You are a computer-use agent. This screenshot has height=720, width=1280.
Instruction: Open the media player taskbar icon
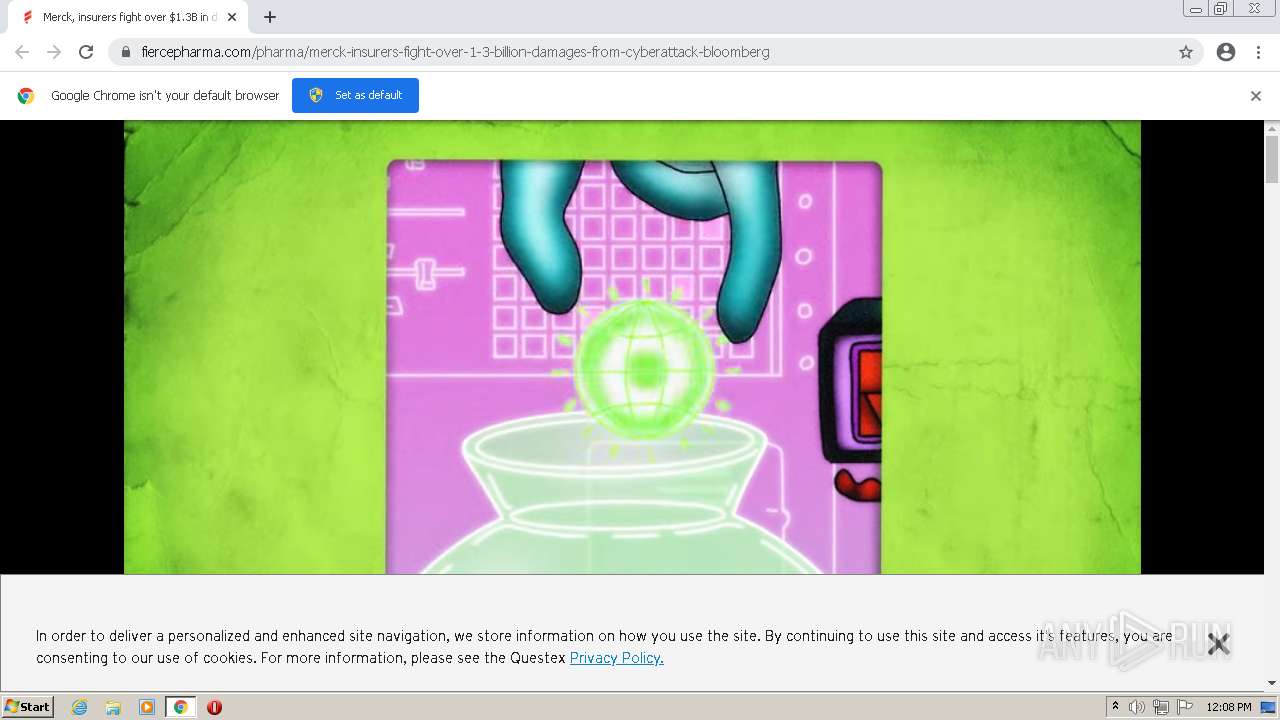tap(147, 707)
